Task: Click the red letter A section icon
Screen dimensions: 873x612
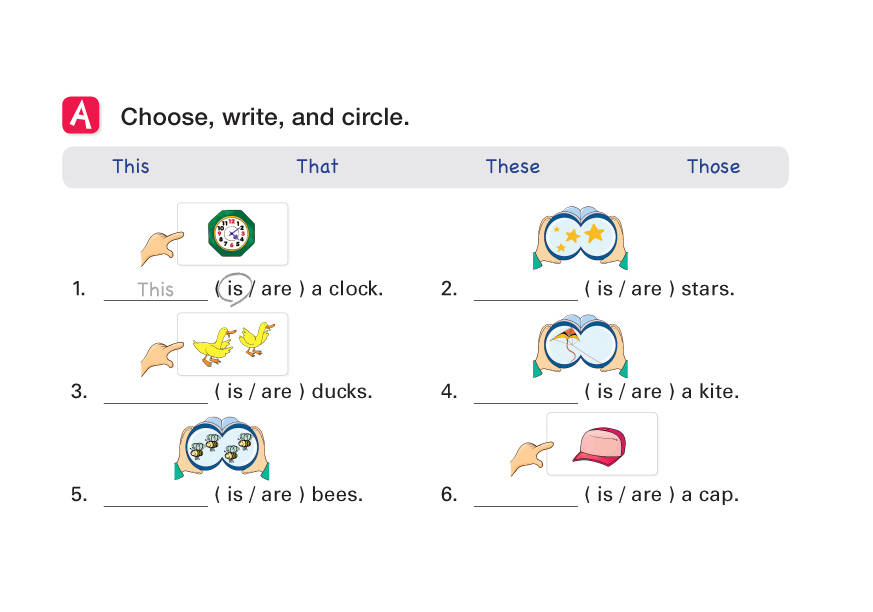Action: [x=81, y=116]
